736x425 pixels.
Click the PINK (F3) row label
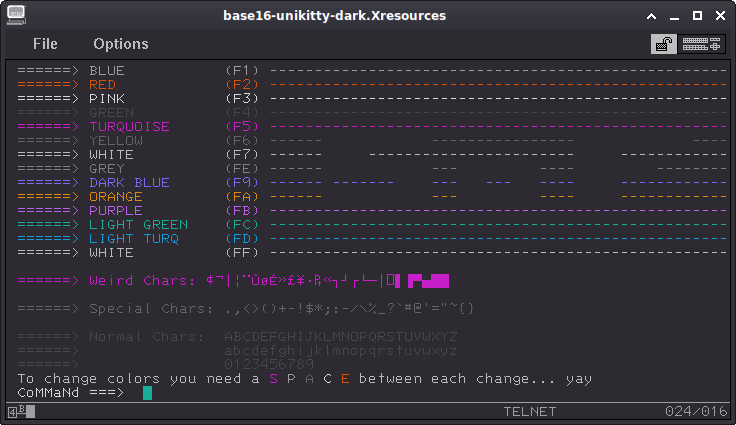click(x=107, y=99)
